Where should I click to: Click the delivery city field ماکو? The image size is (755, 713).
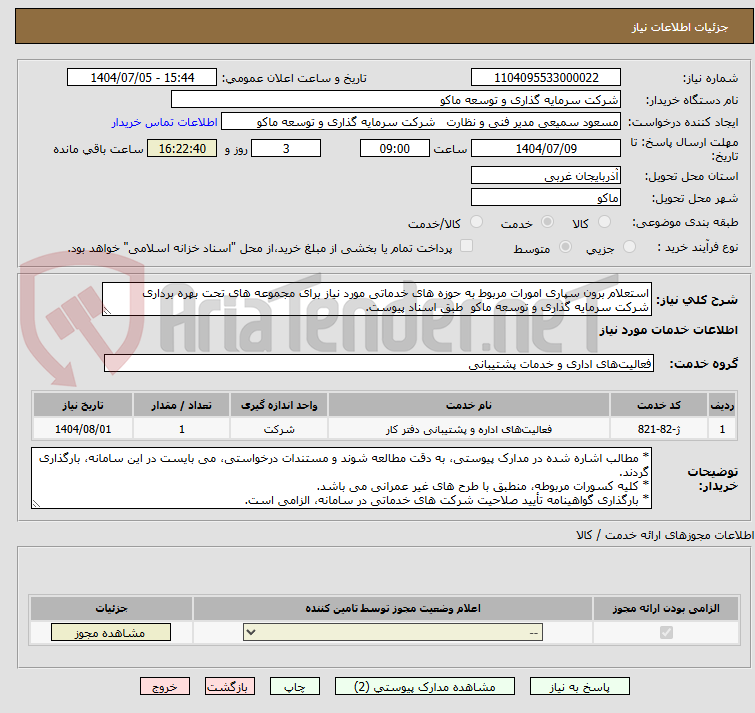point(546,197)
